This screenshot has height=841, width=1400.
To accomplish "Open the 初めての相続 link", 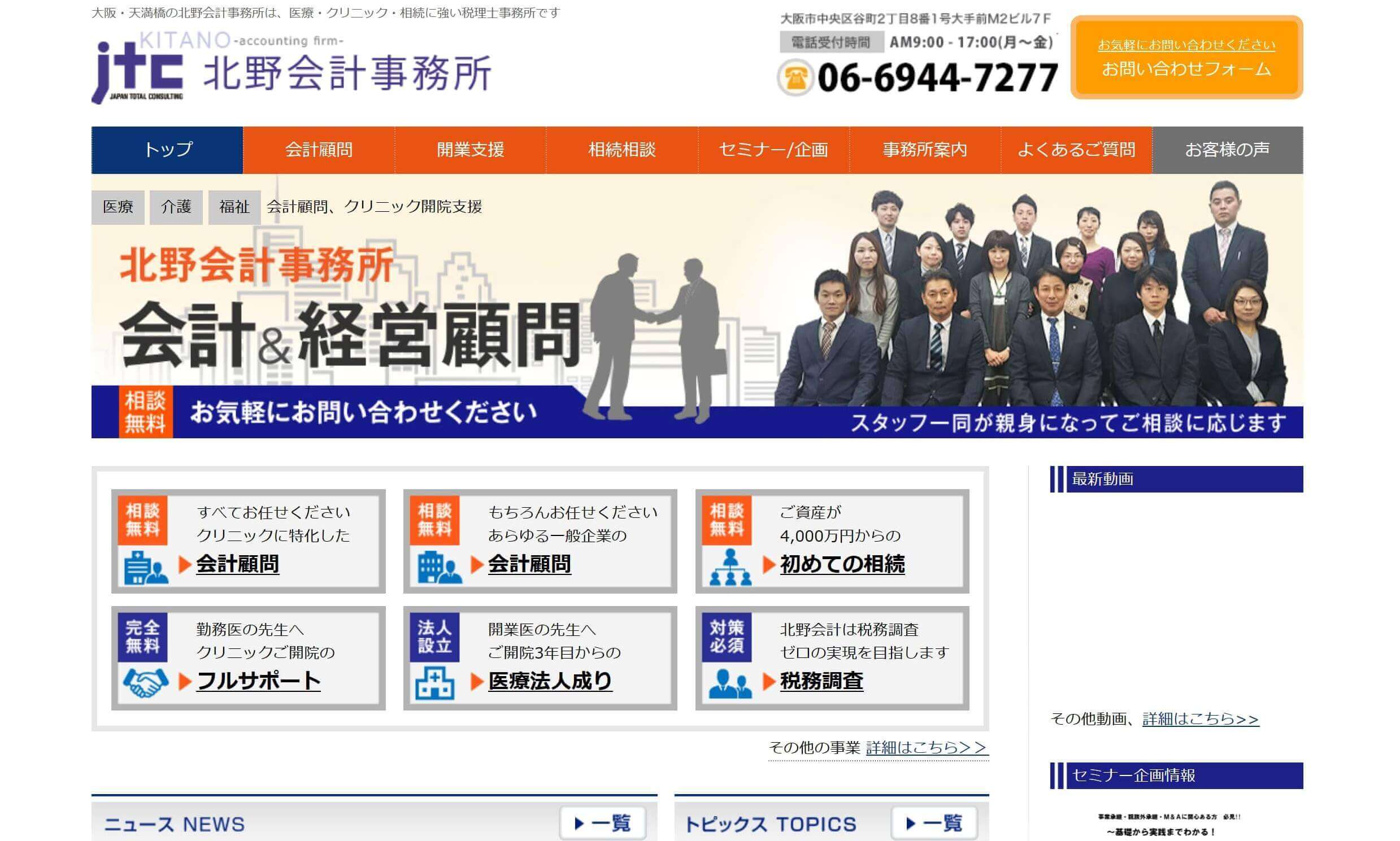I will click(x=842, y=564).
